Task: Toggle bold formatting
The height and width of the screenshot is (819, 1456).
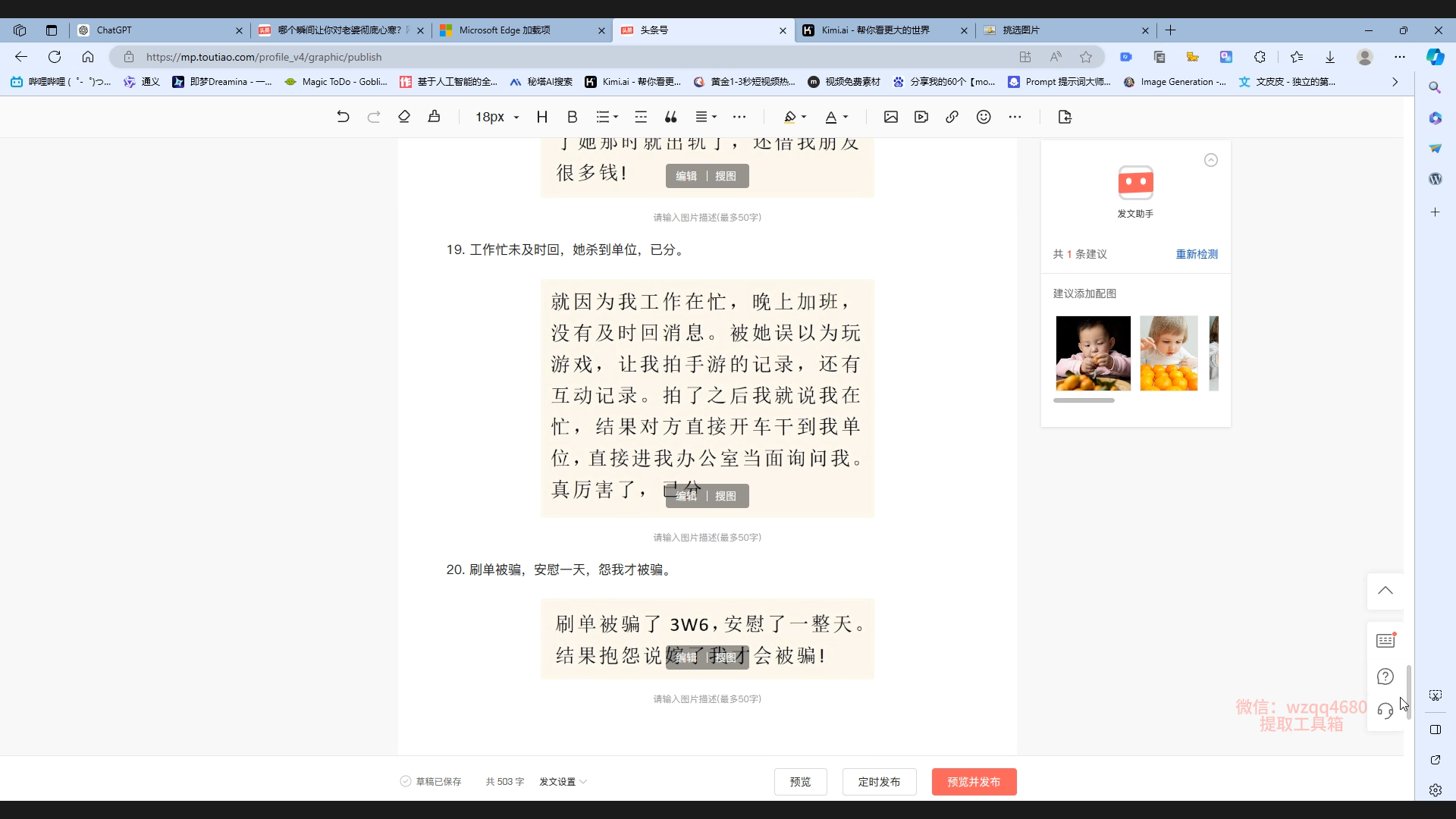Action: click(x=572, y=117)
